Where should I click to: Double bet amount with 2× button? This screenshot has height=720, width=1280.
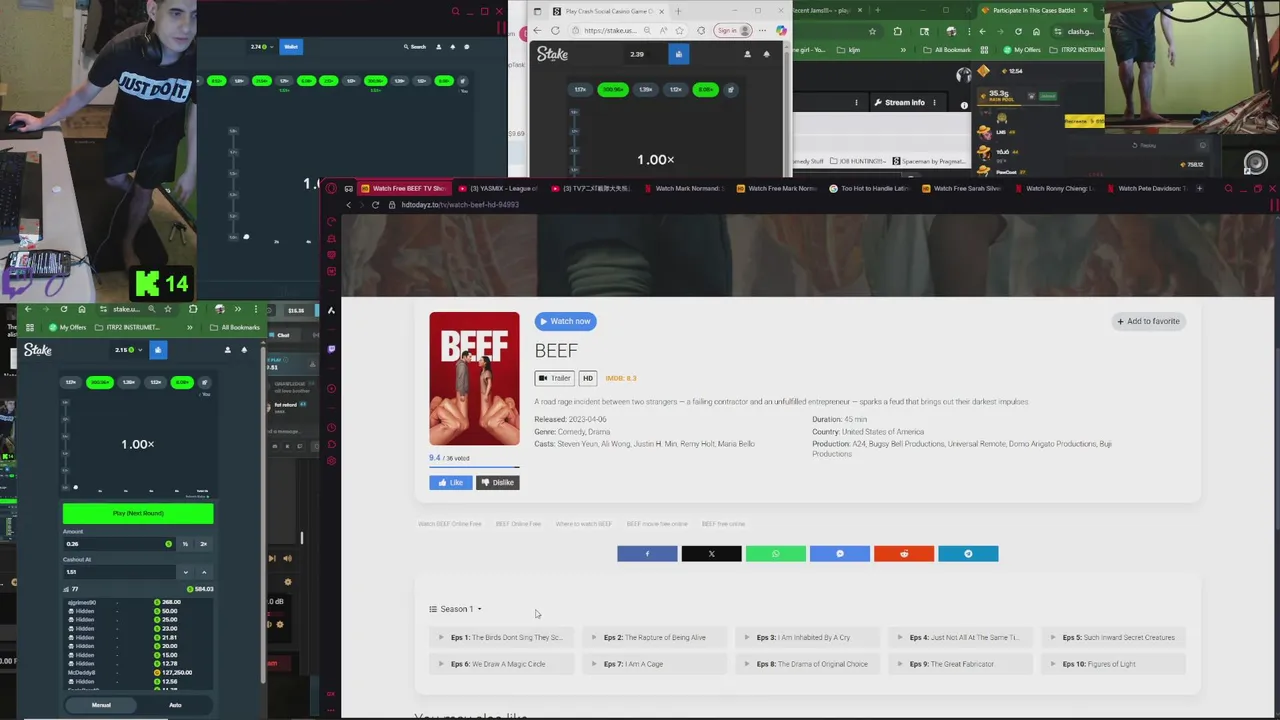[204, 544]
